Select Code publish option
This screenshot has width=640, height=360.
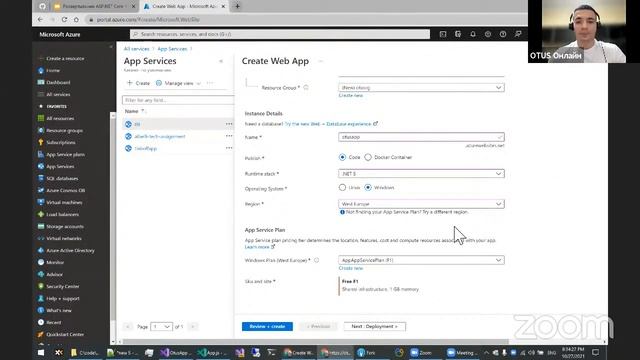342,157
